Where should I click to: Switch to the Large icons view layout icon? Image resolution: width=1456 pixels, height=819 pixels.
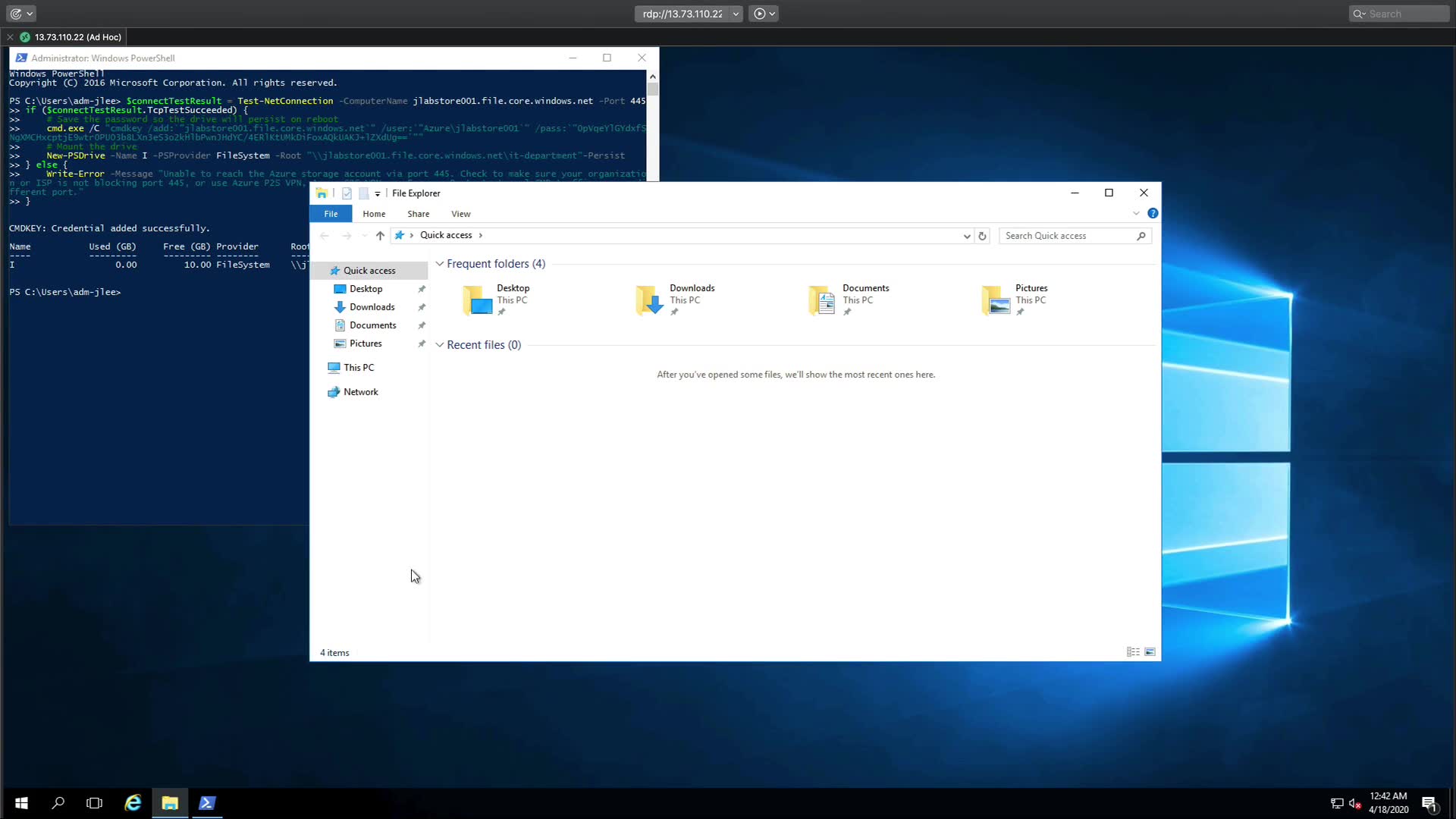pyautogui.click(x=1150, y=652)
